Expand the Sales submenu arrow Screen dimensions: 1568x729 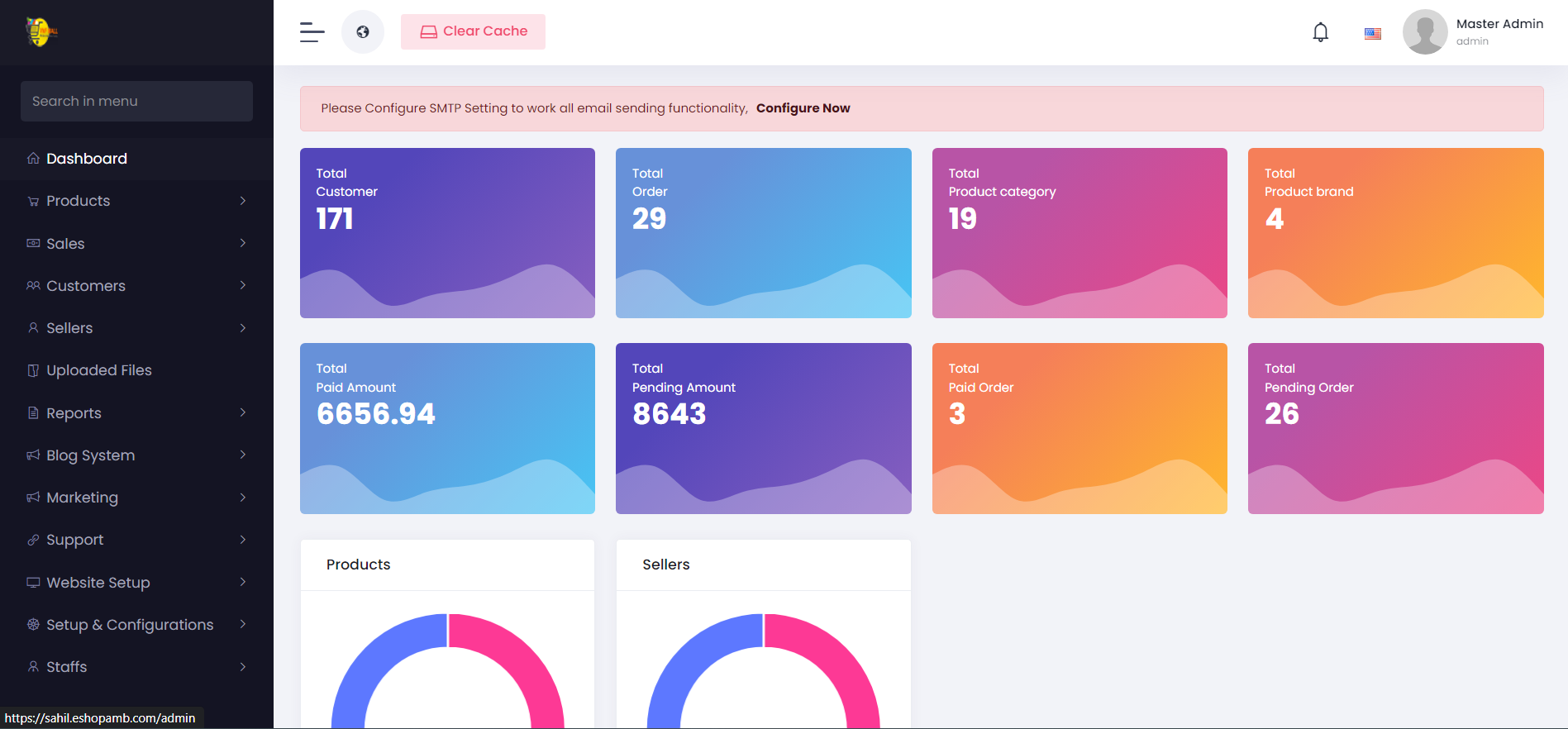pos(243,243)
